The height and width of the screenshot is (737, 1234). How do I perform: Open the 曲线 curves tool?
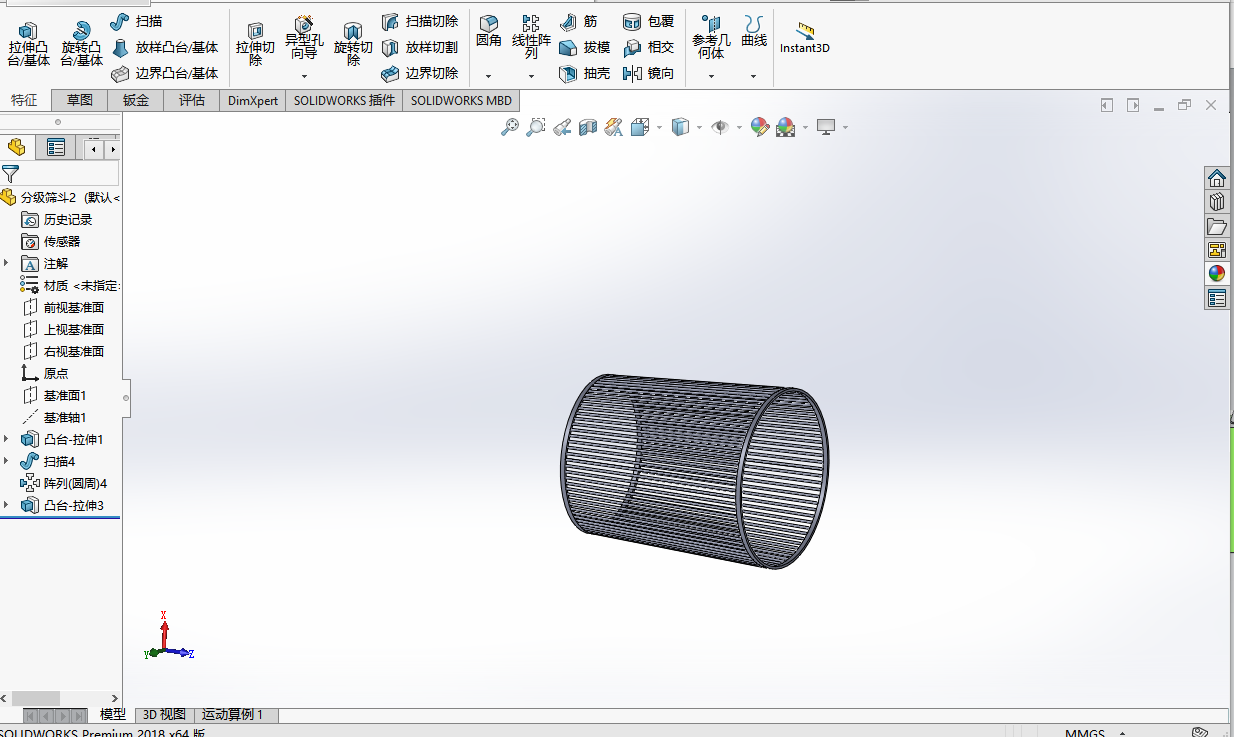coord(754,32)
